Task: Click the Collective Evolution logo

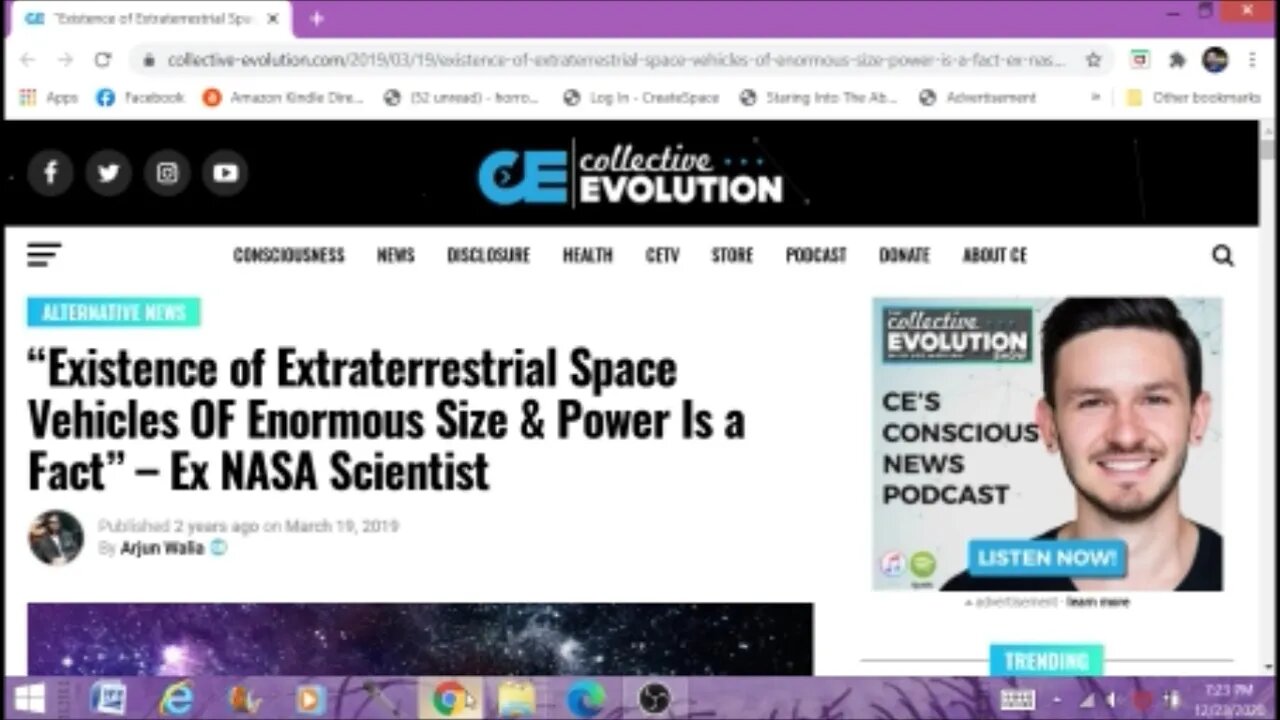Action: pyautogui.click(x=630, y=174)
